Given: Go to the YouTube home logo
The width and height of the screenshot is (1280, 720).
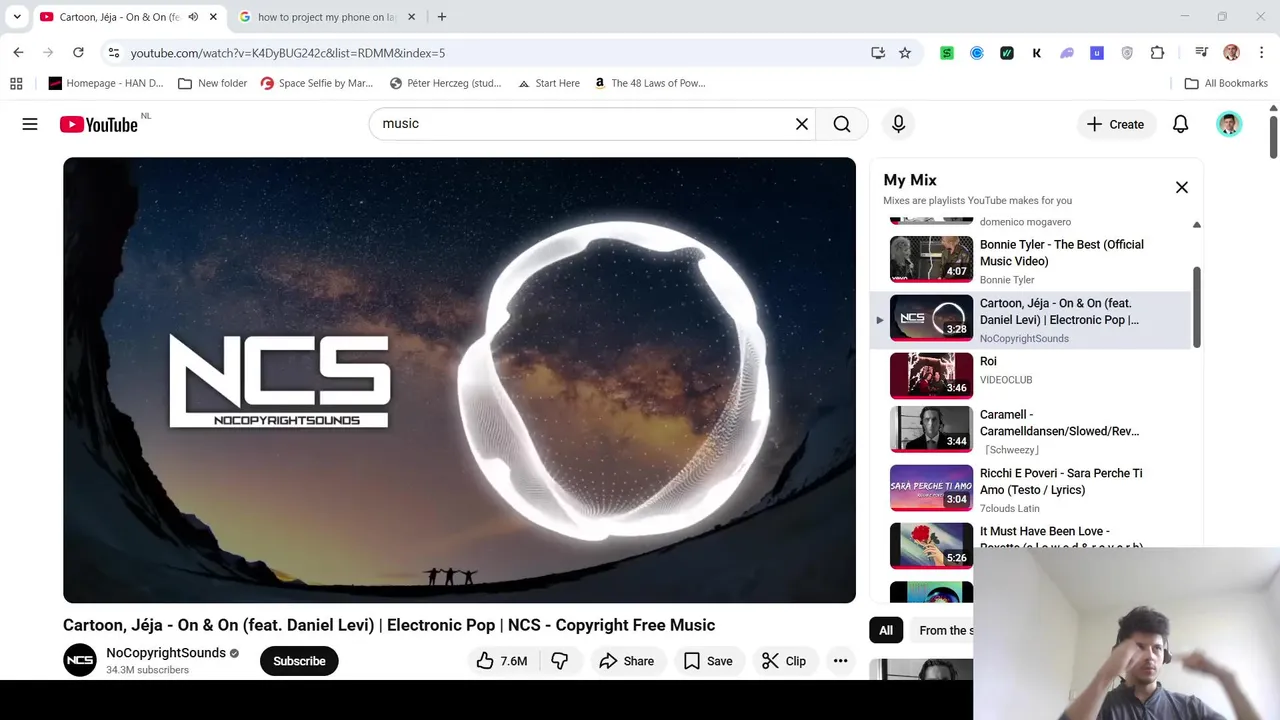Looking at the screenshot, I should (98, 124).
